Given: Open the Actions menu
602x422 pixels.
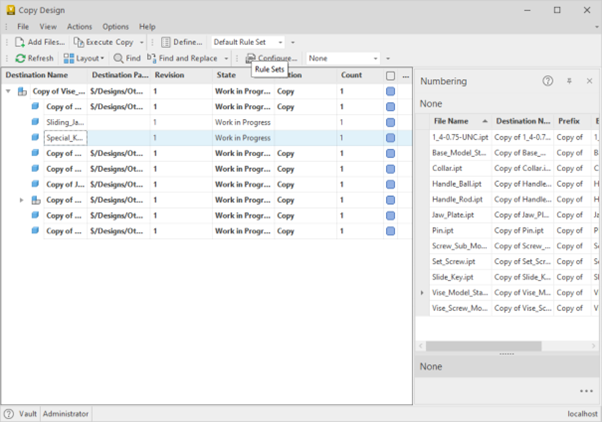Looking at the screenshot, I should point(79,26).
